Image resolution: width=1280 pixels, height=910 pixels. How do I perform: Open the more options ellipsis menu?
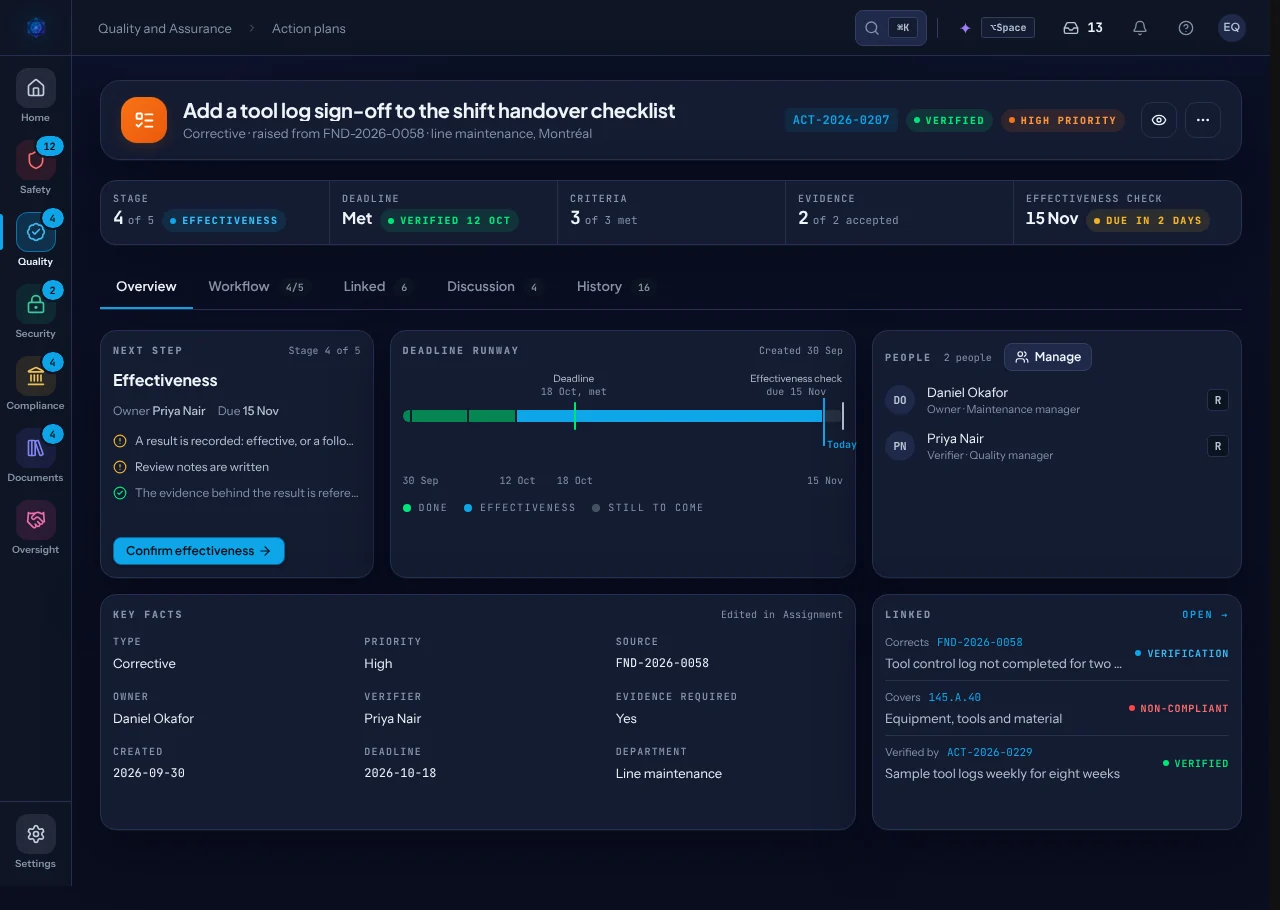(x=1203, y=120)
